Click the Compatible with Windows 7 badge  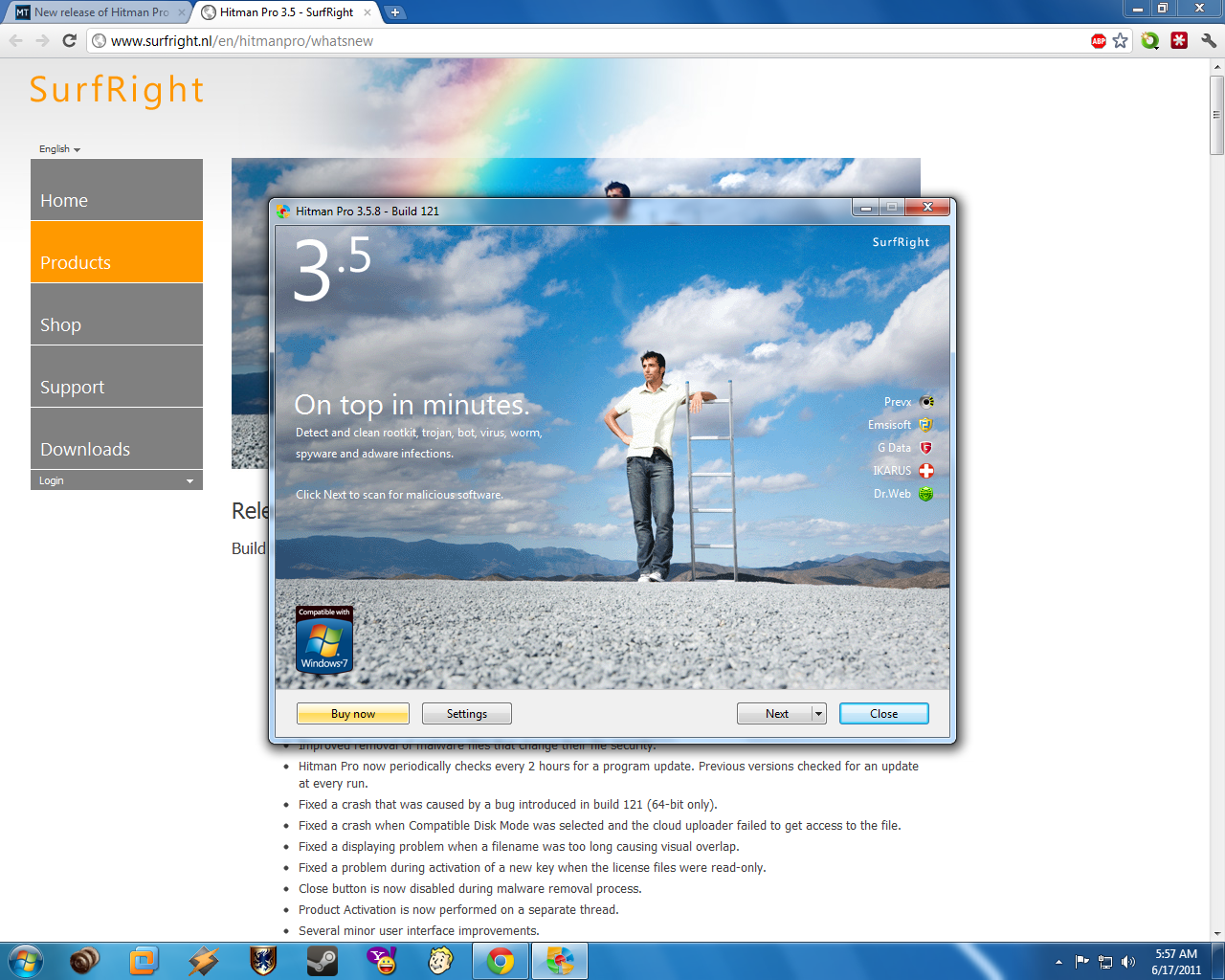[324, 639]
